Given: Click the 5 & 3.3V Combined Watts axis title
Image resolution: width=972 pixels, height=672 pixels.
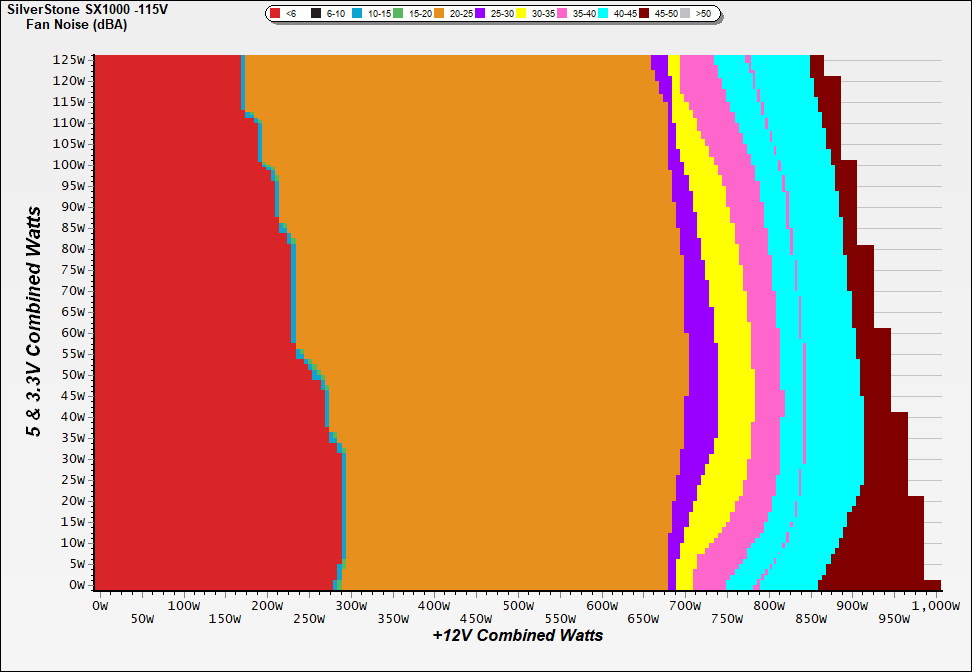Looking at the screenshot, I should (x=35, y=322).
